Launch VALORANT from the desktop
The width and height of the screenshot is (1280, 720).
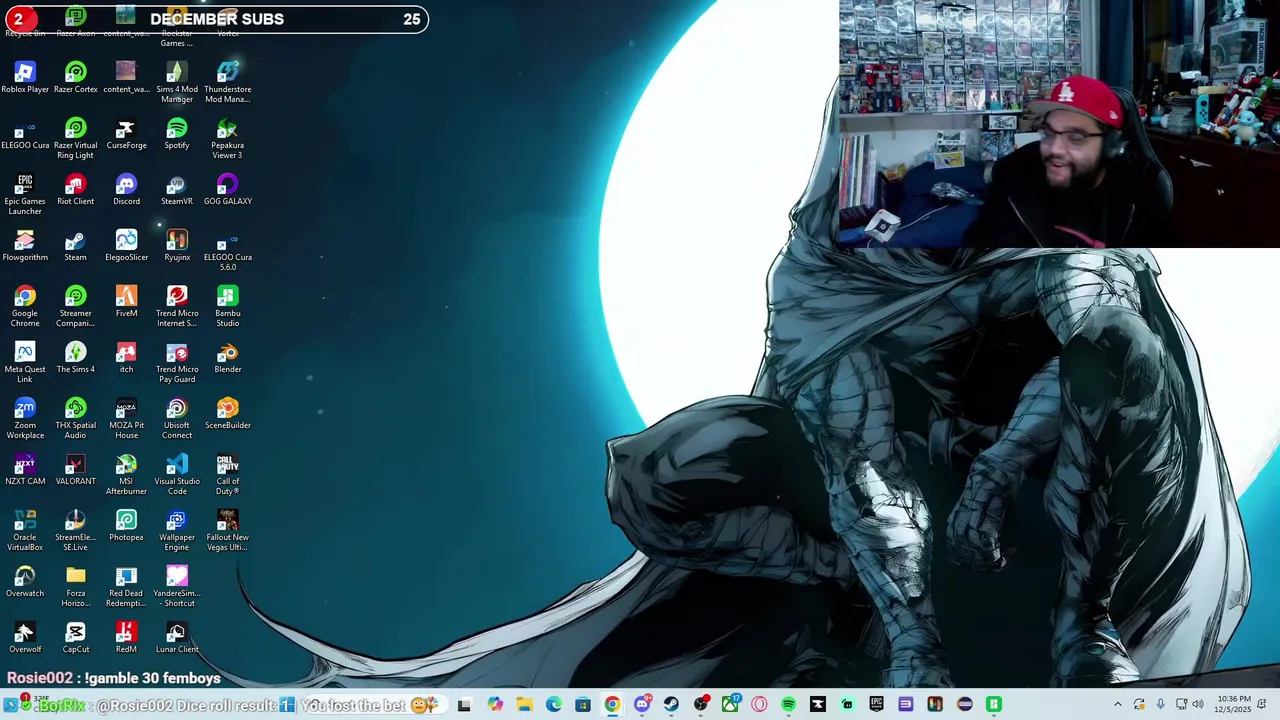coord(76,470)
